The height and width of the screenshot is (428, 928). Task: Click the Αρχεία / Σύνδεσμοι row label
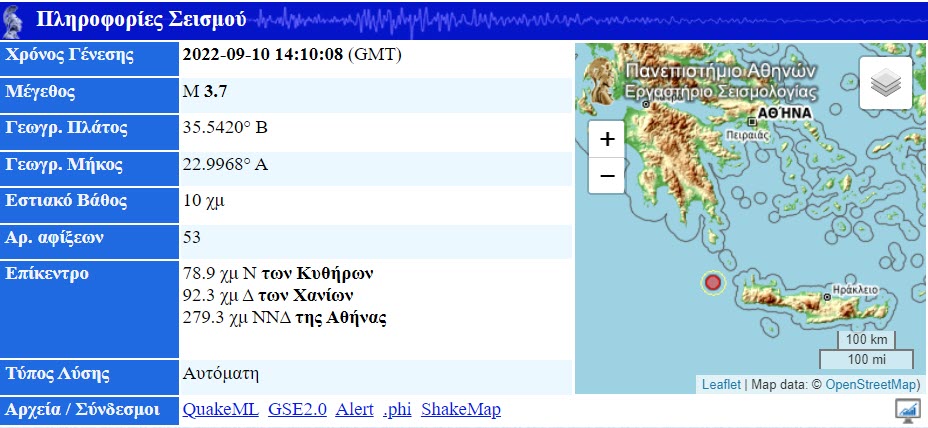82,410
